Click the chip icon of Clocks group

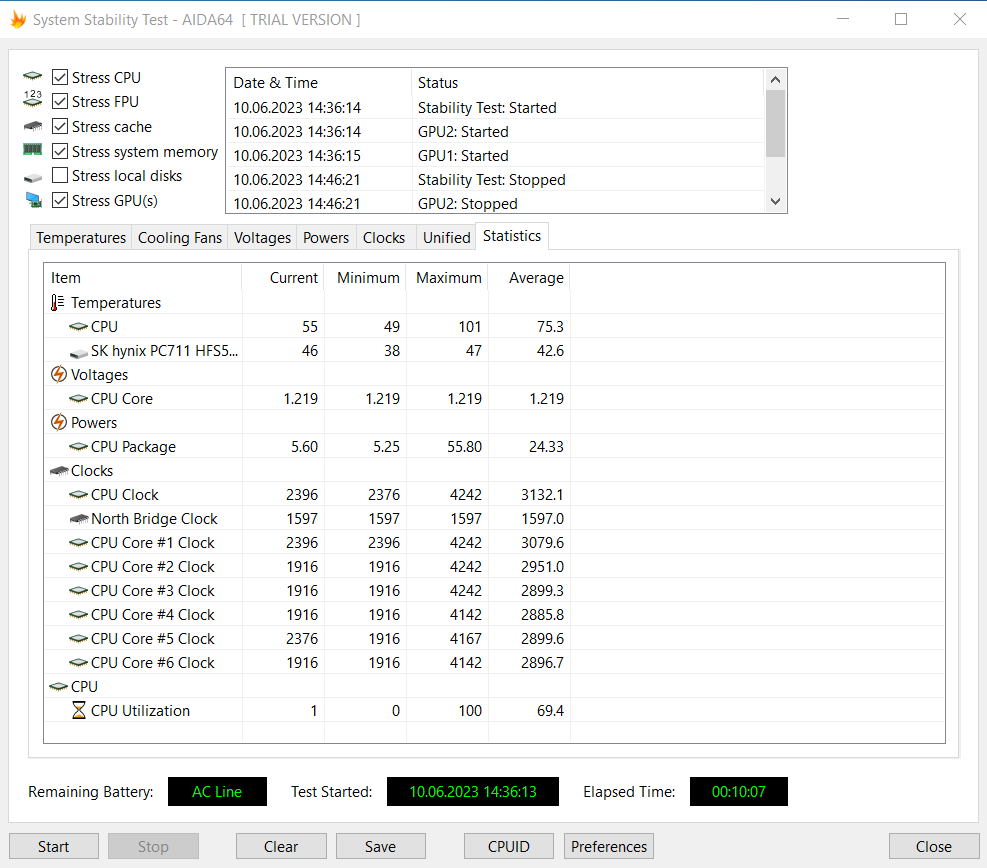(59, 471)
